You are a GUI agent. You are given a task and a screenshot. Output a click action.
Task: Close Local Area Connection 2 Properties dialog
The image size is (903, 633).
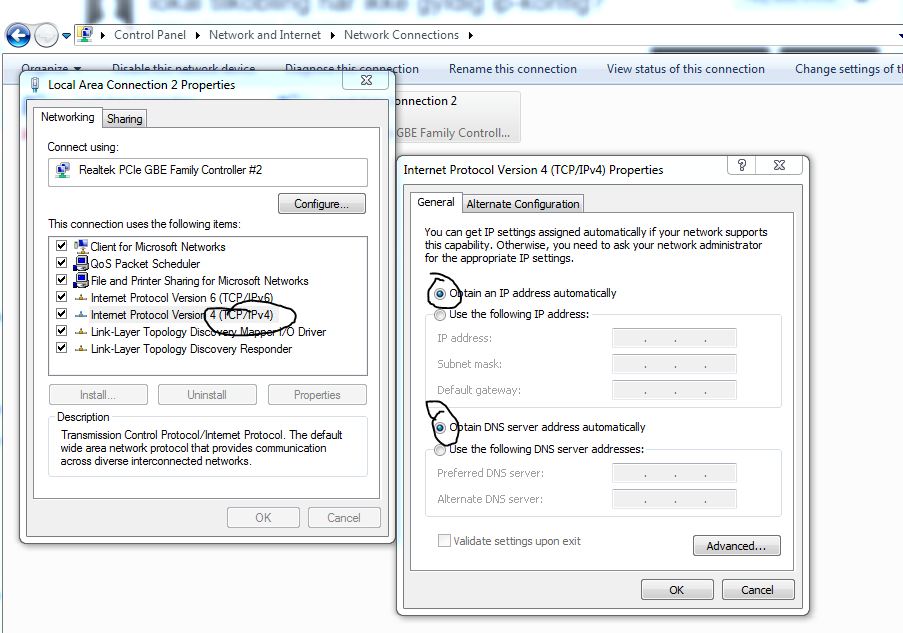click(366, 80)
